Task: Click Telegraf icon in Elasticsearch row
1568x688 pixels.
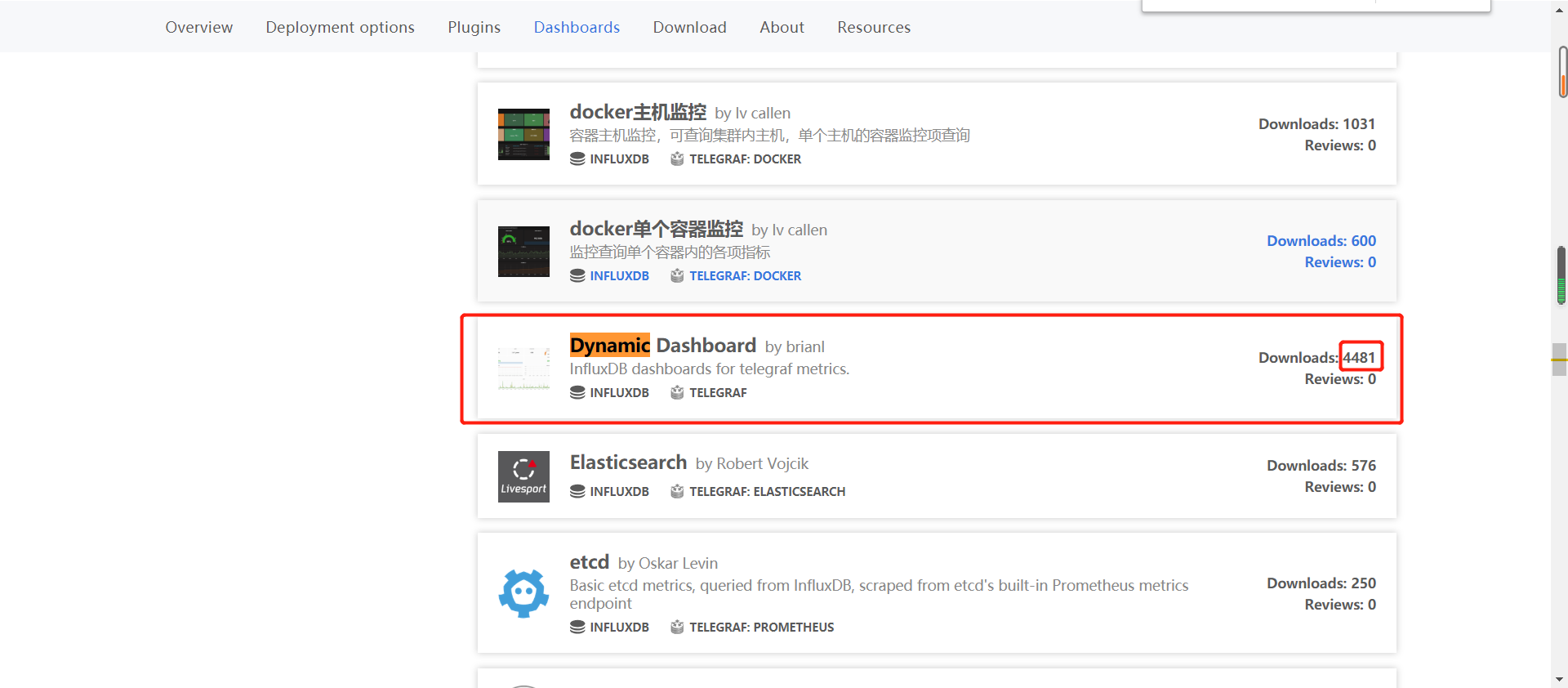Action: click(x=677, y=491)
